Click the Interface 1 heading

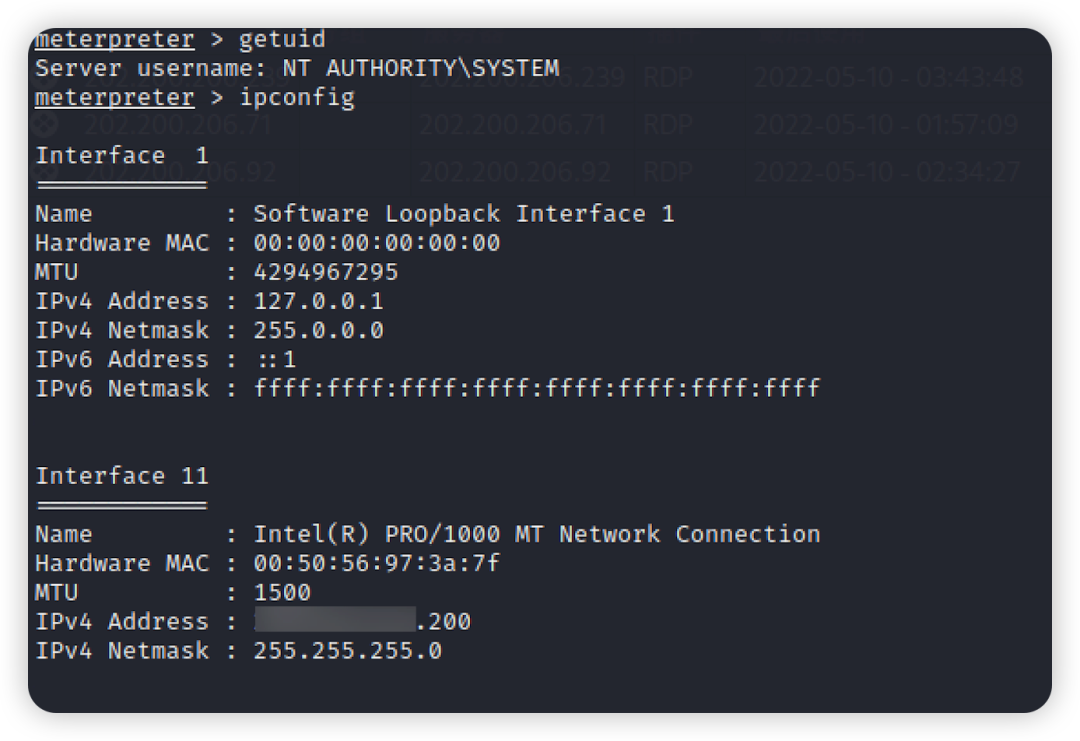(x=122, y=156)
